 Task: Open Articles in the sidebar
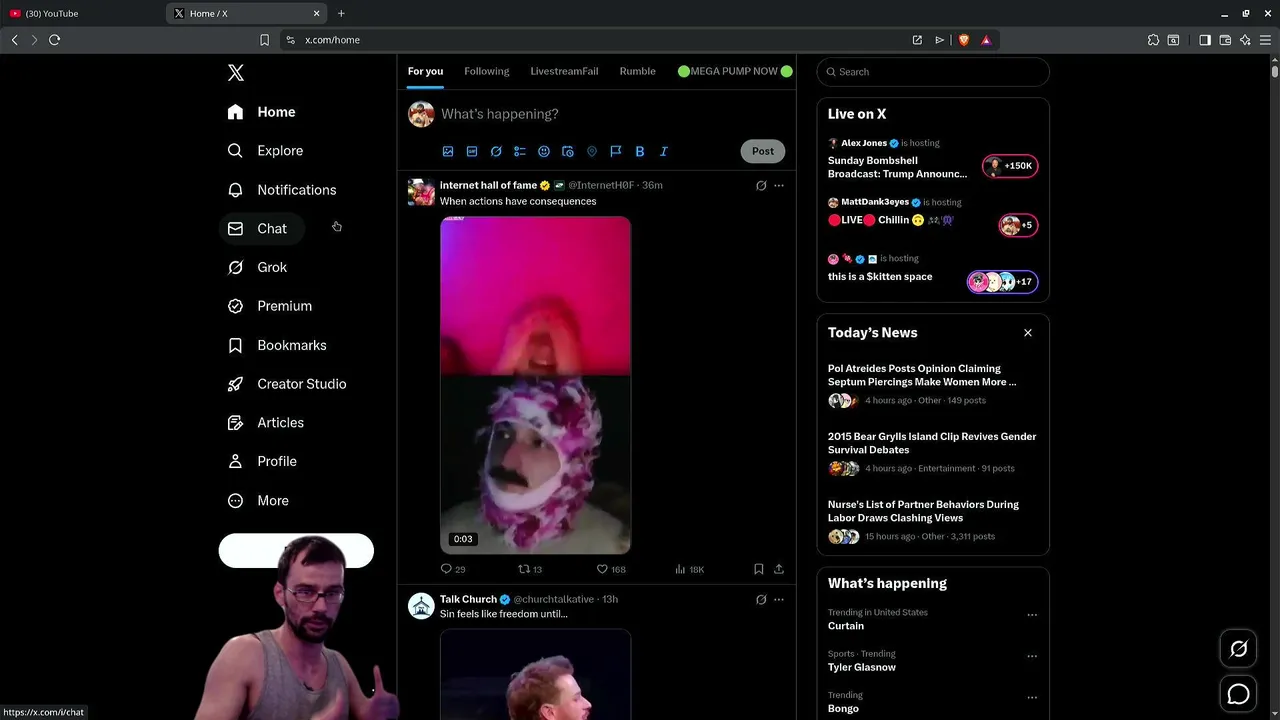pos(266,423)
